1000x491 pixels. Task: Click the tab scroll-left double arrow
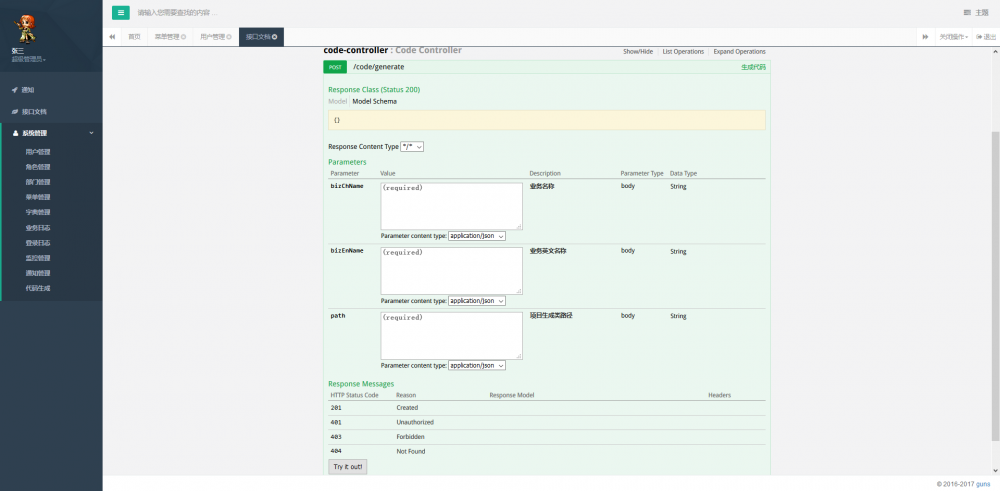[x=112, y=37]
